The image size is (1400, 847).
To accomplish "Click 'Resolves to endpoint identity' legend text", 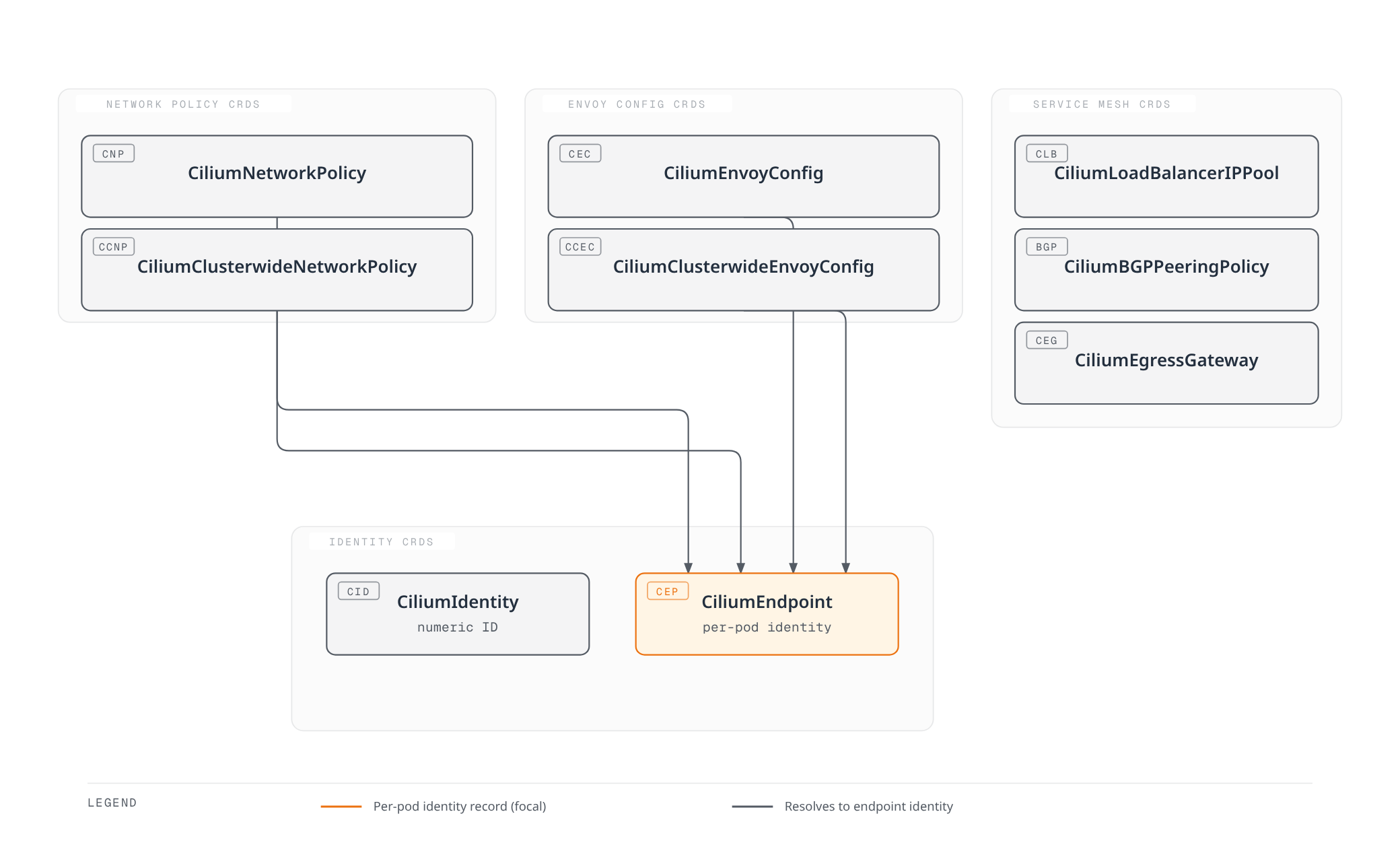I will pos(868,806).
